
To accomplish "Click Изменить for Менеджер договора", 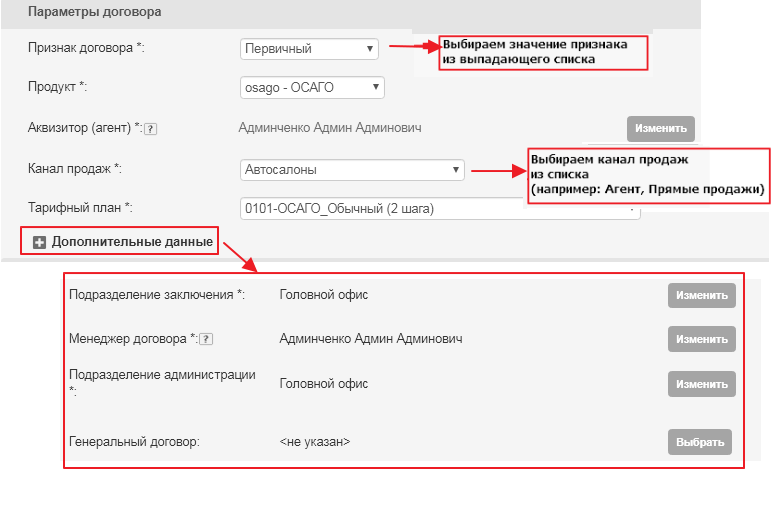I will tap(702, 339).
